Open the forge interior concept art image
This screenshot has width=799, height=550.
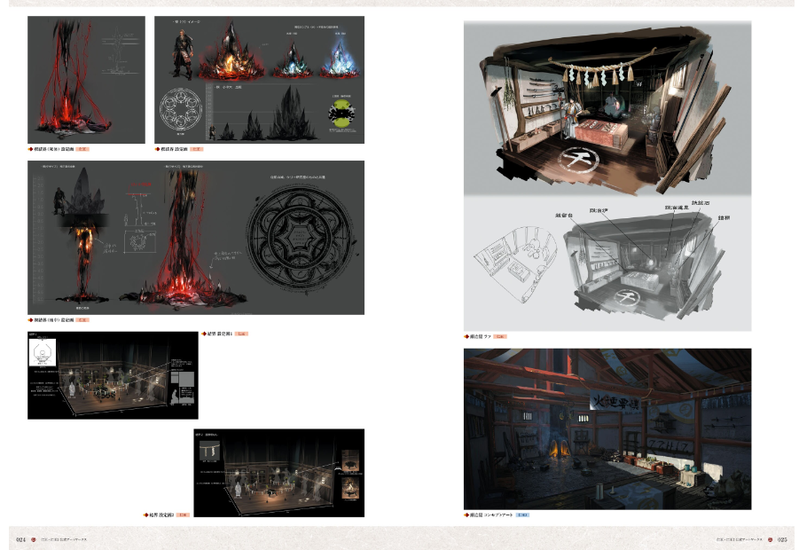coord(607,429)
